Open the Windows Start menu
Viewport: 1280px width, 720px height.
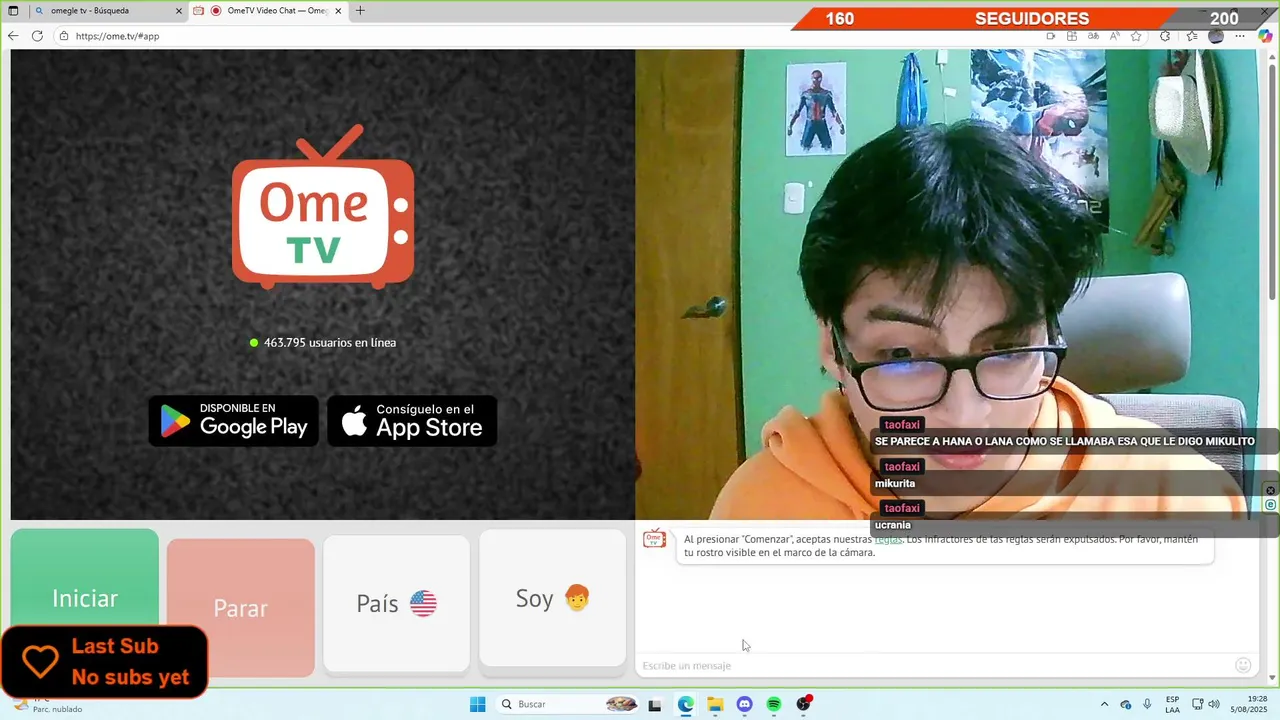478,704
